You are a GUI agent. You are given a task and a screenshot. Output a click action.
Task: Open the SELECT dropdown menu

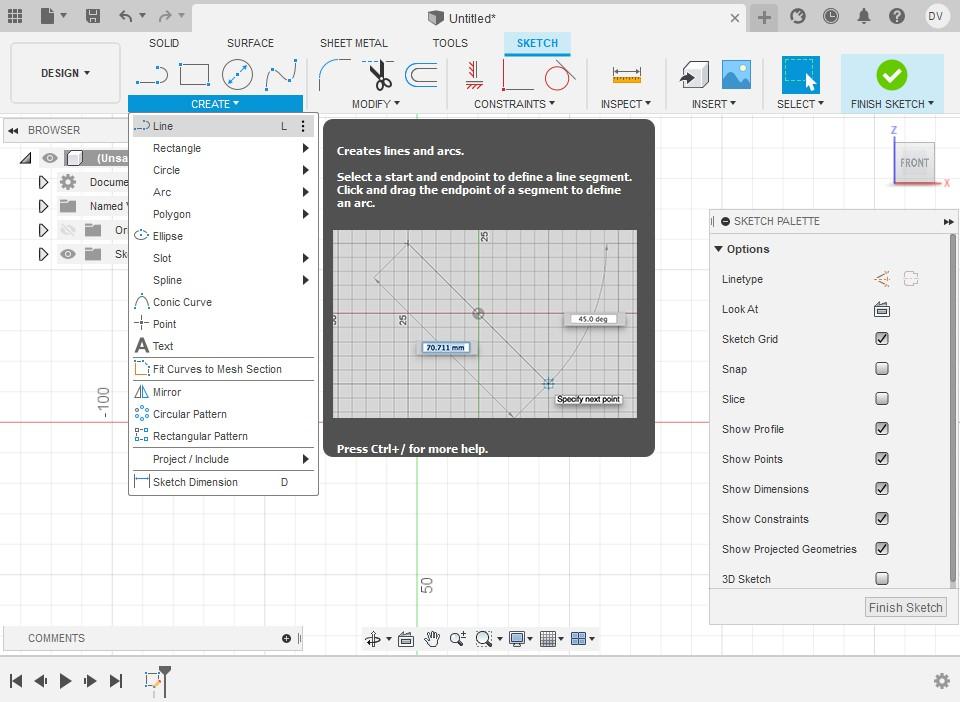click(800, 104)
